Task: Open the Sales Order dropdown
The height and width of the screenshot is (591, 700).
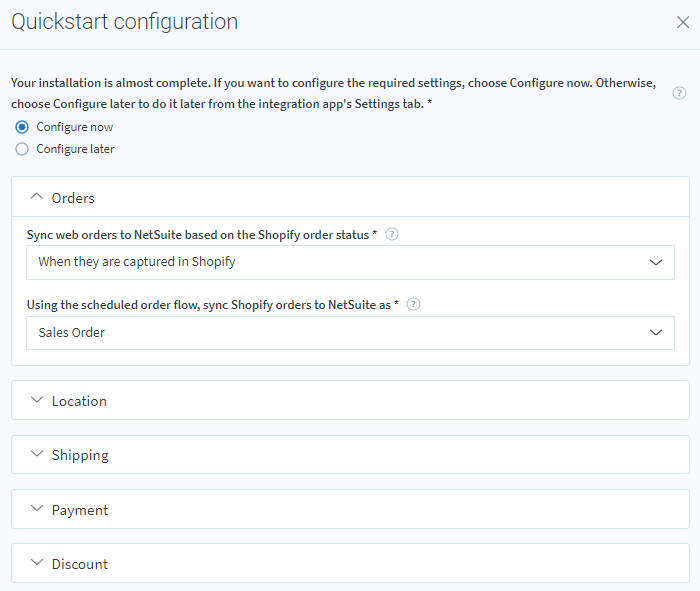Action: [x=350, y=333]
